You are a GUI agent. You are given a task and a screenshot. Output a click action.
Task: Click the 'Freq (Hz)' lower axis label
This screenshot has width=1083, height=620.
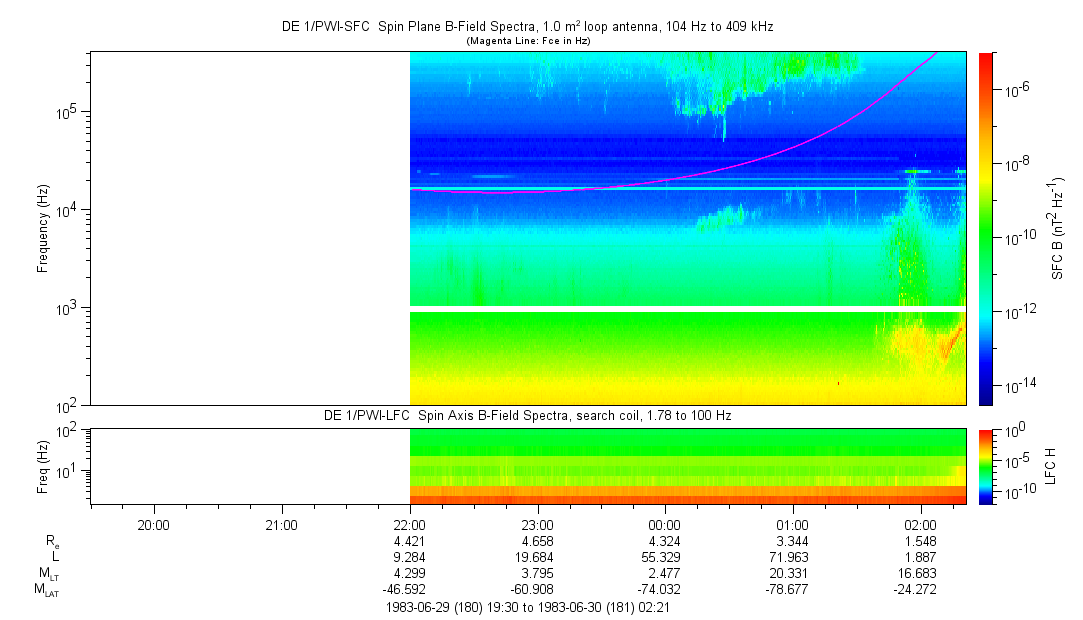point(43,467)
